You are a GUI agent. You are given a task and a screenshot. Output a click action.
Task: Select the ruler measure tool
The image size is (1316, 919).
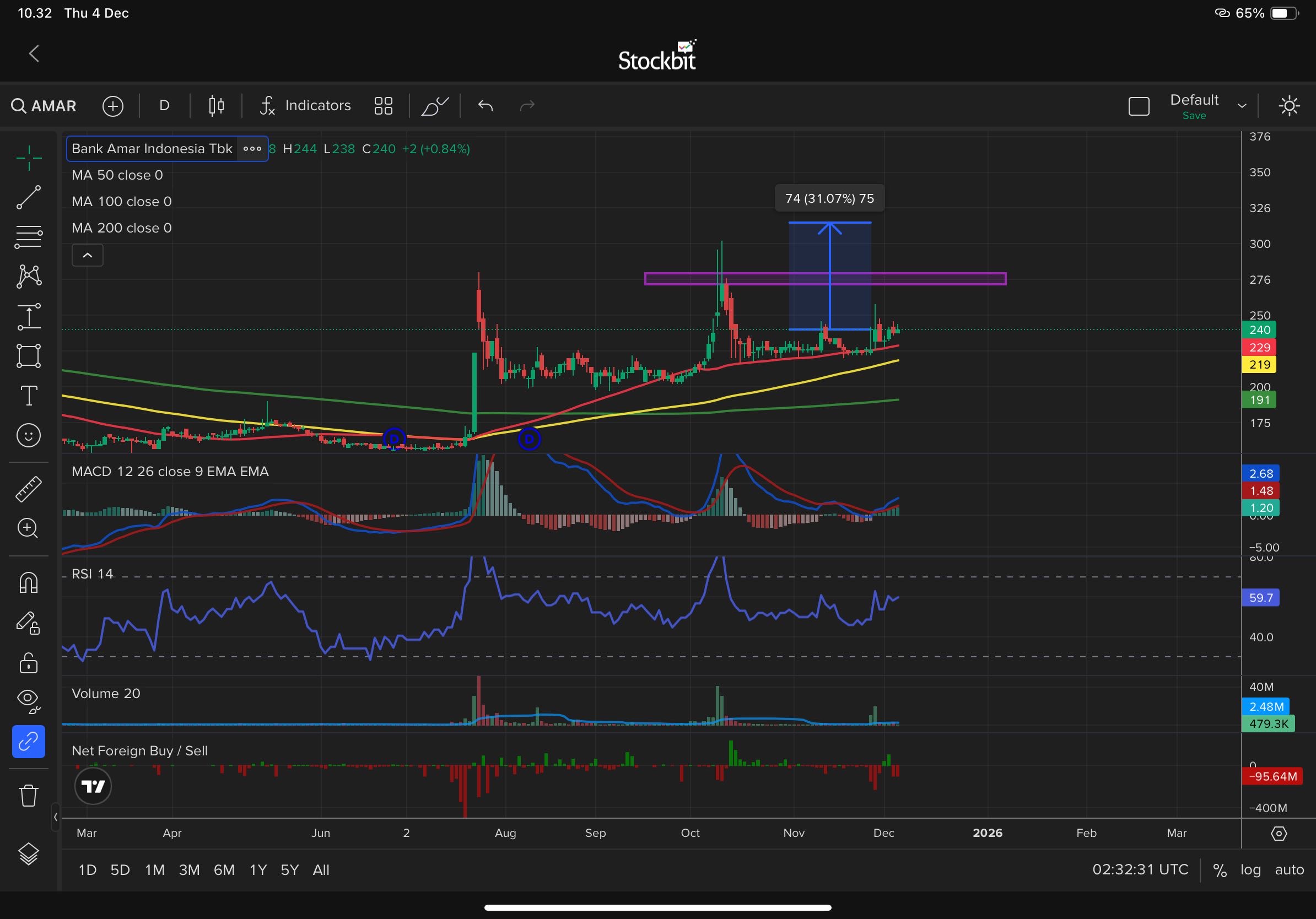click(x=28, y=489)
